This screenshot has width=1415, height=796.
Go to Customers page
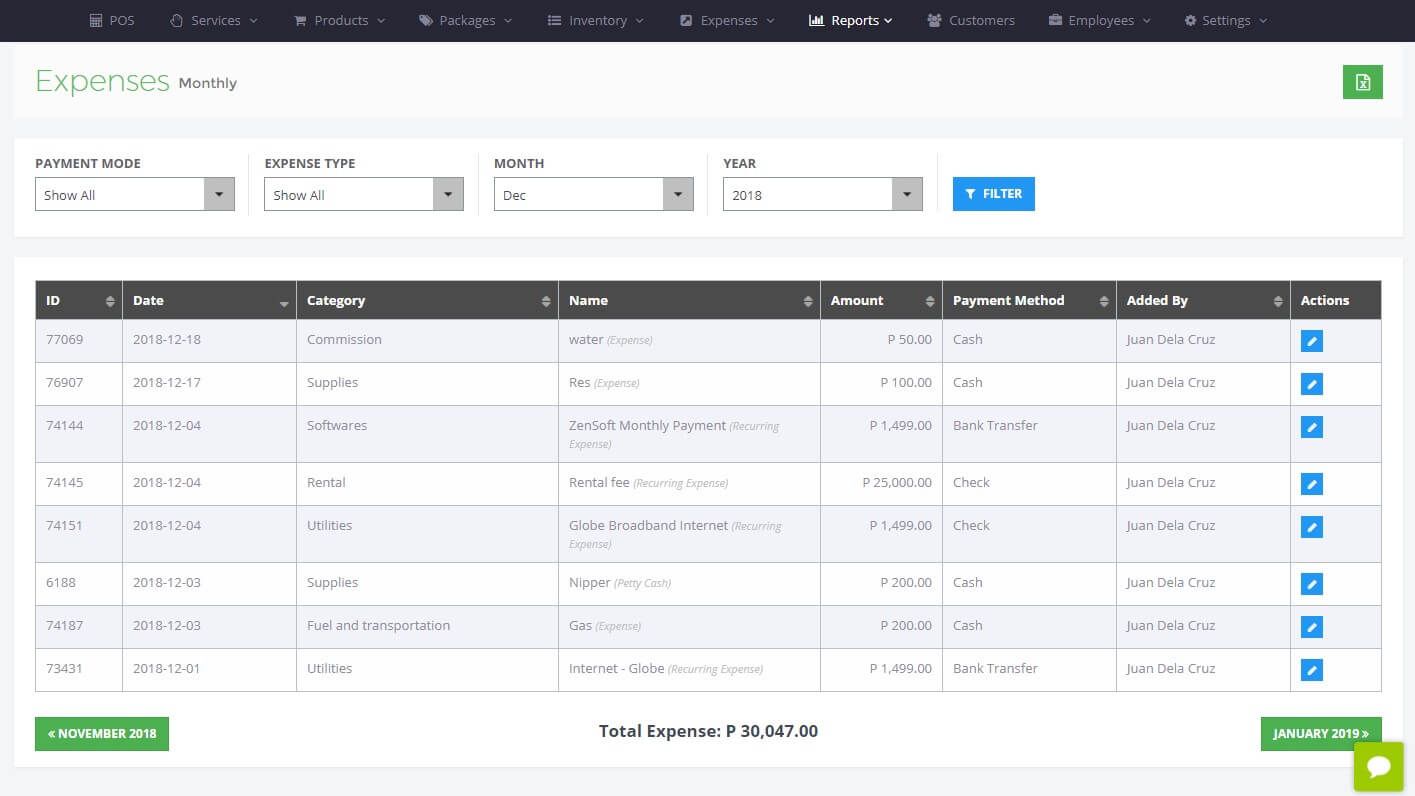(971, 20)
